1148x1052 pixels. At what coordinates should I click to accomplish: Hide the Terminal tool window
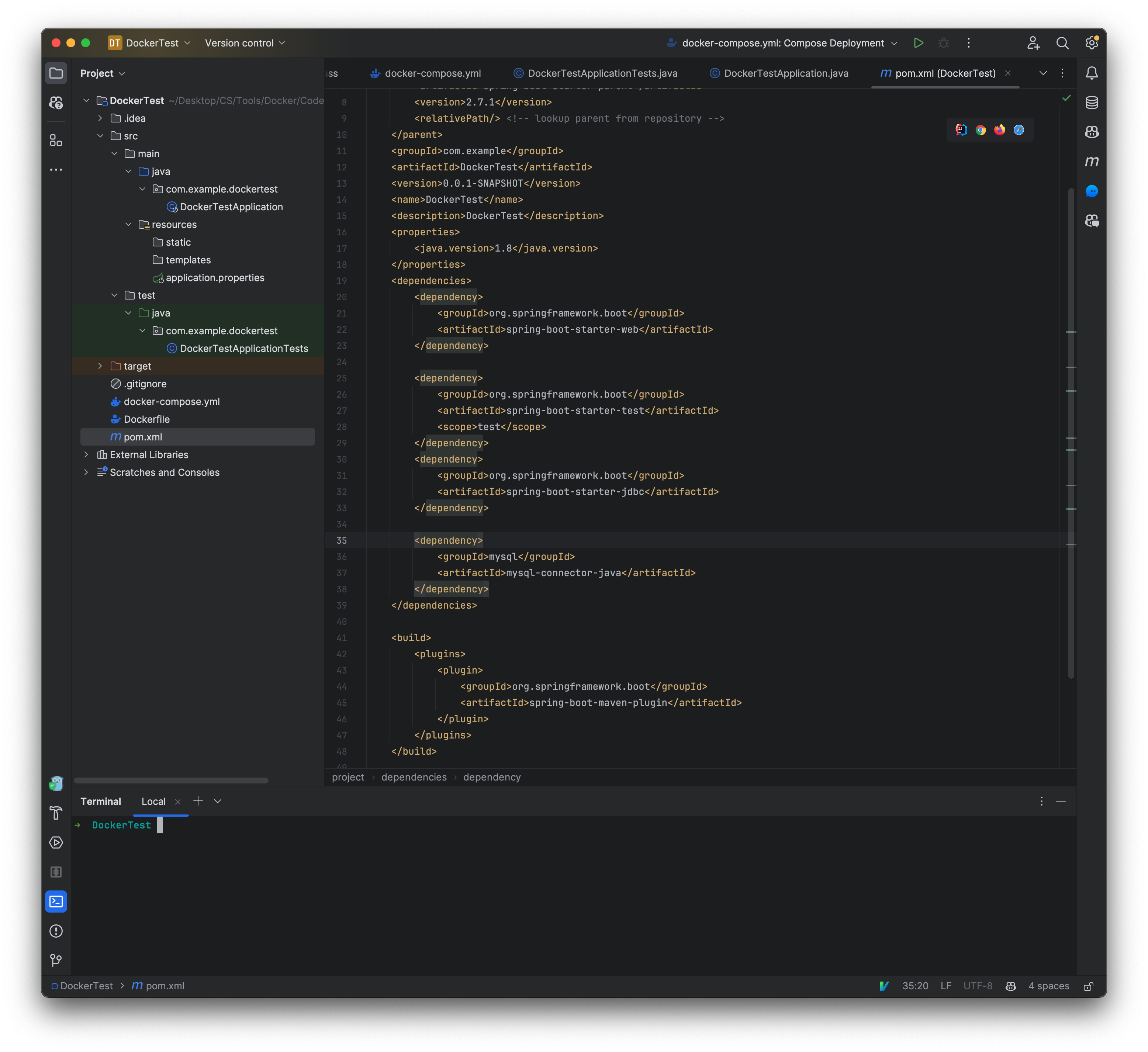[x=1061, y=802]
